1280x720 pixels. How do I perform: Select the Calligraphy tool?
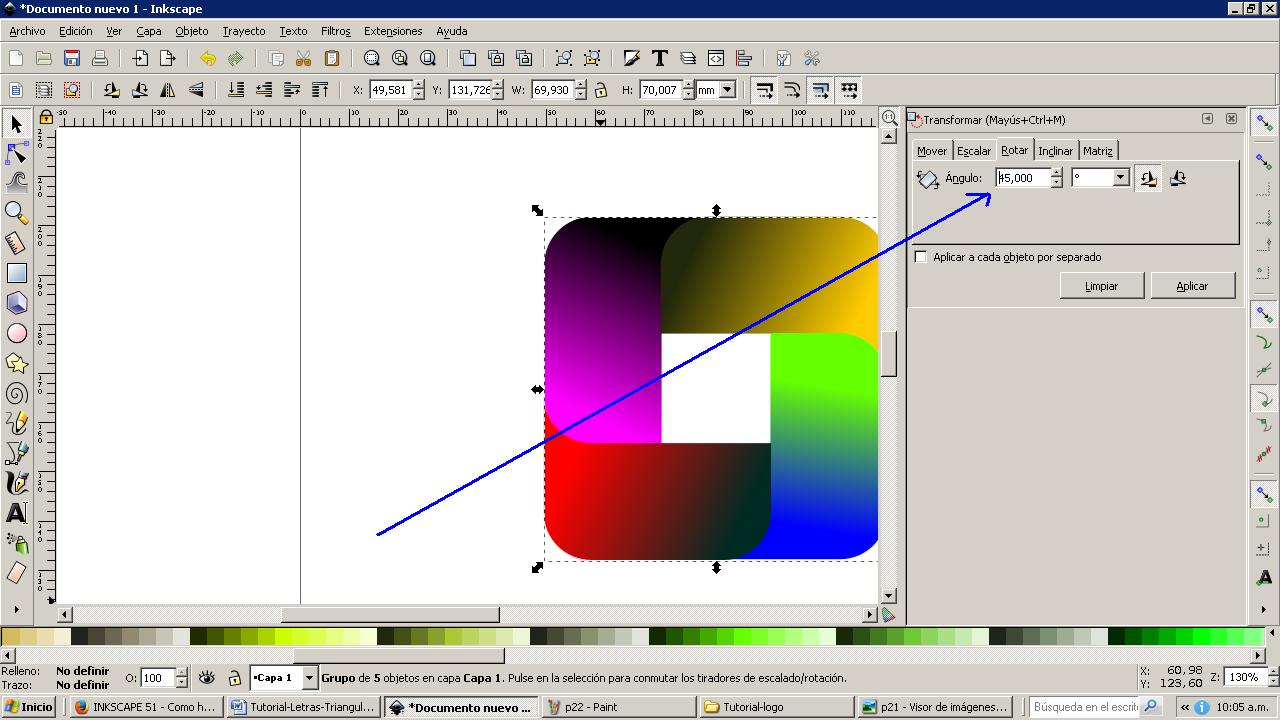pos(16,483)
